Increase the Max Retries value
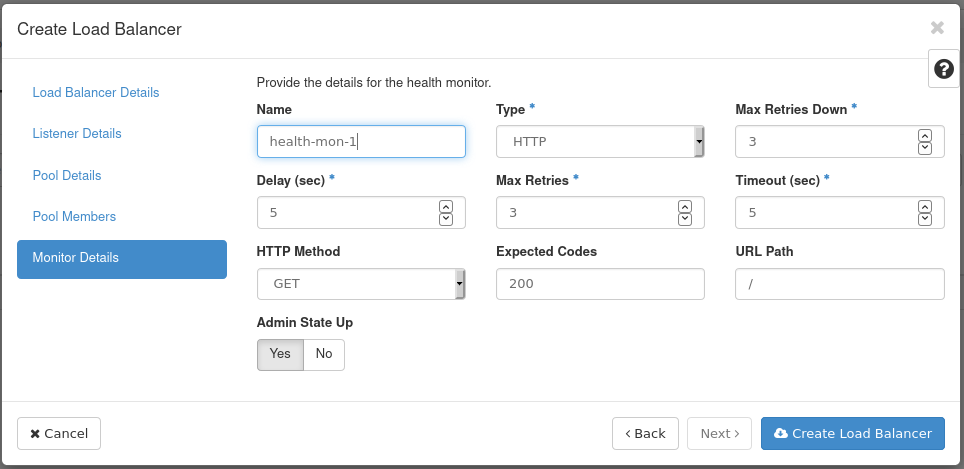The image size is (964, 469). (685, 207)
